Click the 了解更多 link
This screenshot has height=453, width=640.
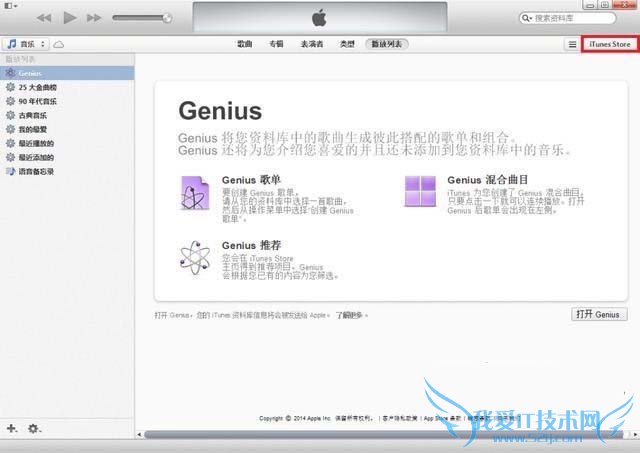[x=350, y=315]
